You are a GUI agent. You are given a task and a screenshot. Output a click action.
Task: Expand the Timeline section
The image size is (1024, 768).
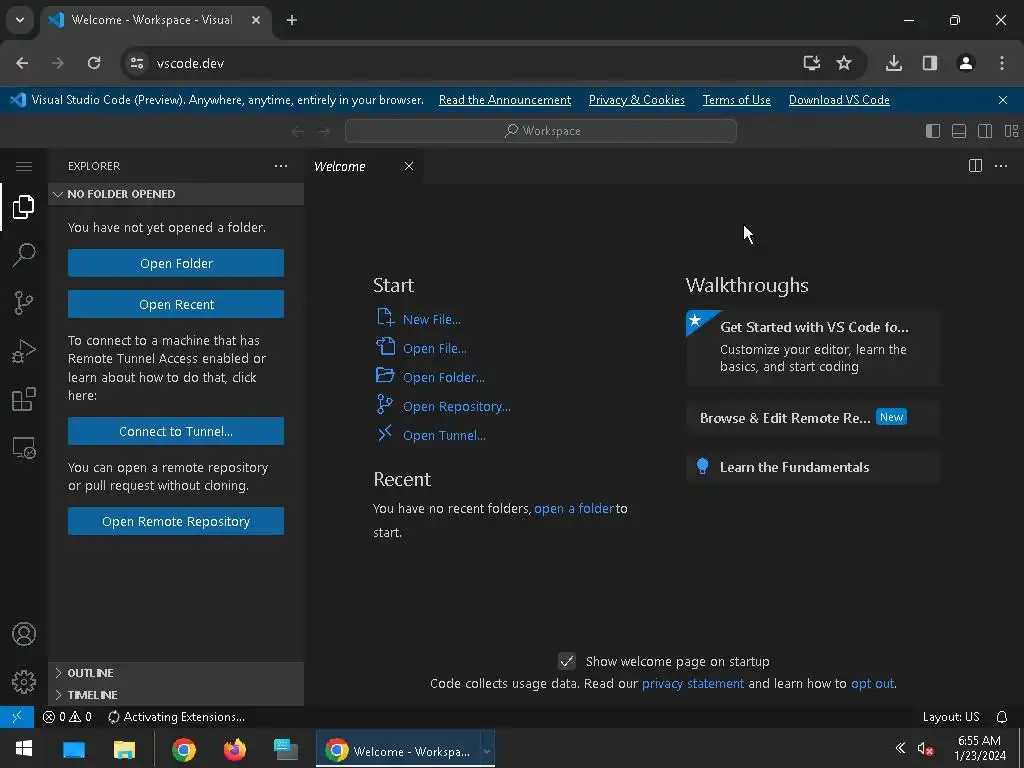pyautogui.click(x=176, y=695)
